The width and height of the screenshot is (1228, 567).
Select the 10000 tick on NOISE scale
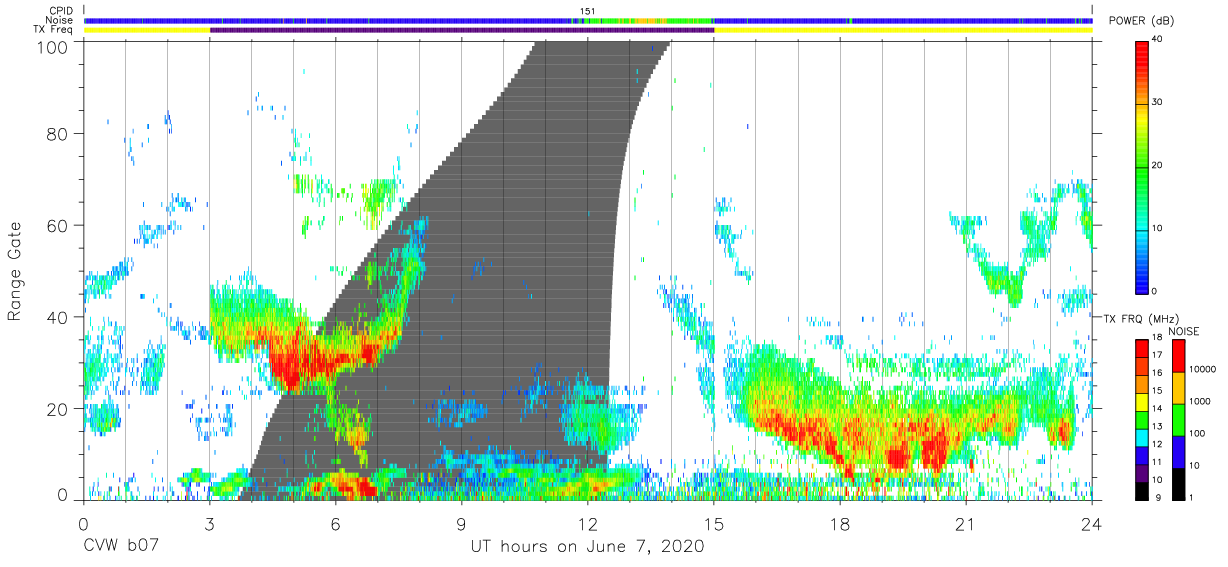[1202, 368]
